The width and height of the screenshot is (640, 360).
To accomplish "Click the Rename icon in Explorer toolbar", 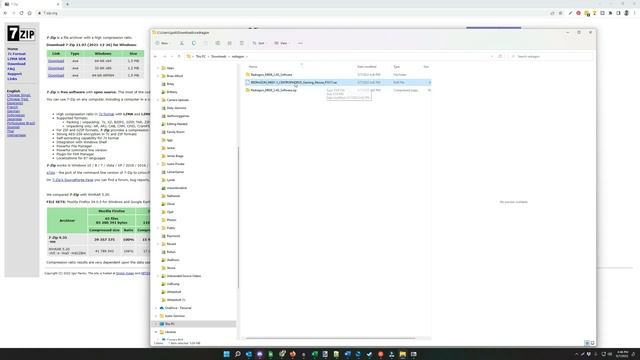I will tap(218, 43).
